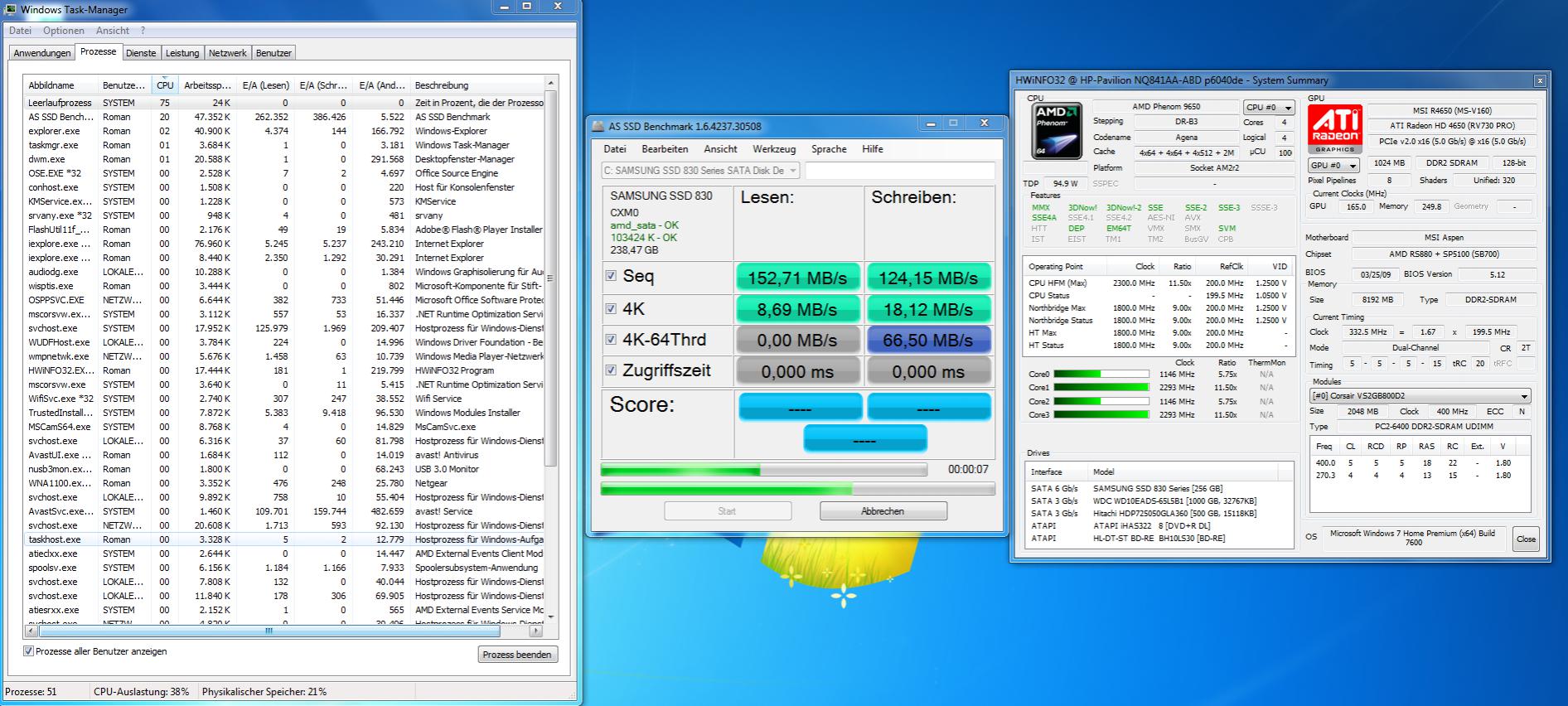Expand the memory Modules Corsair dropdown

(x=1420, y=396)
